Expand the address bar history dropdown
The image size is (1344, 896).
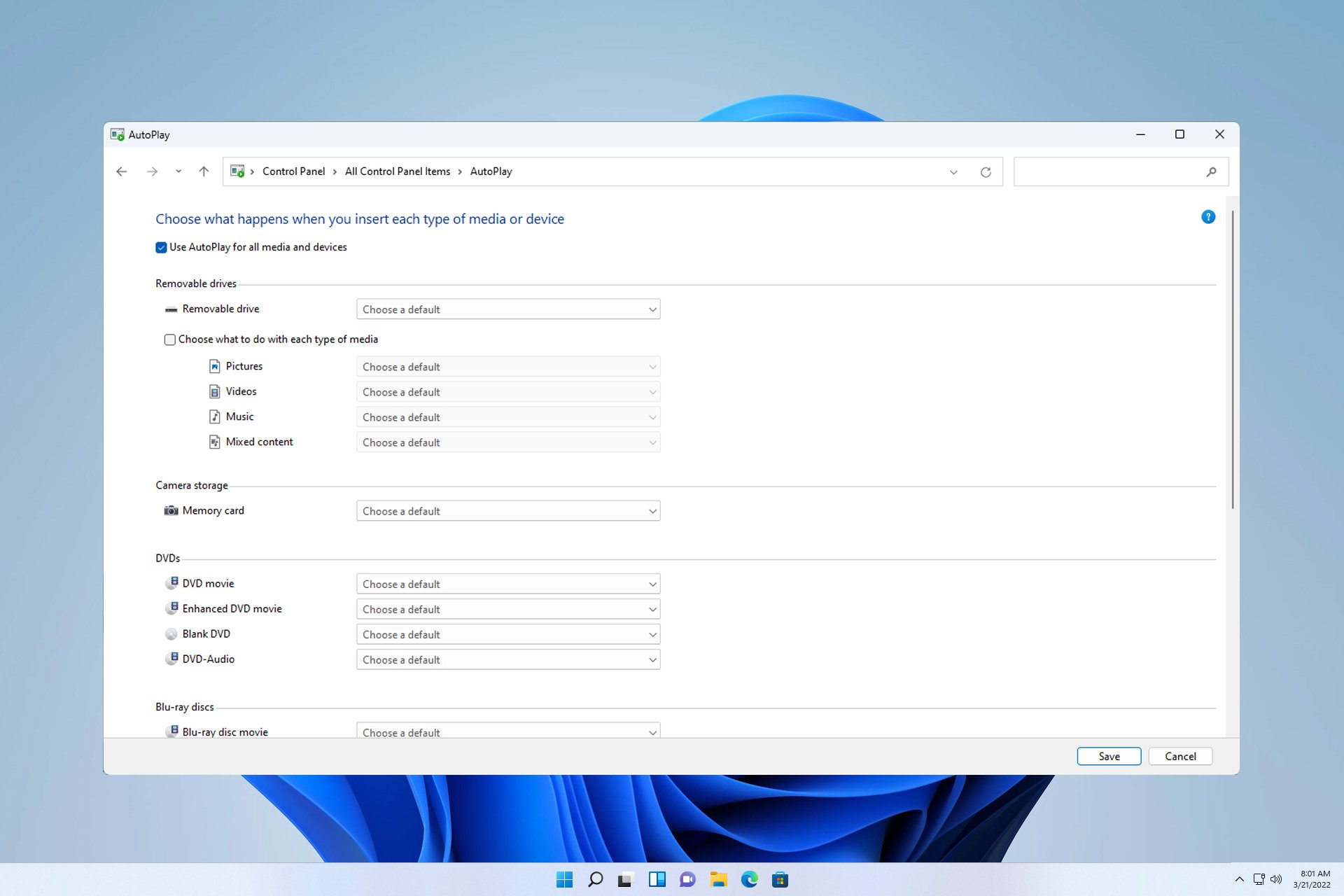tap(953, 172)
